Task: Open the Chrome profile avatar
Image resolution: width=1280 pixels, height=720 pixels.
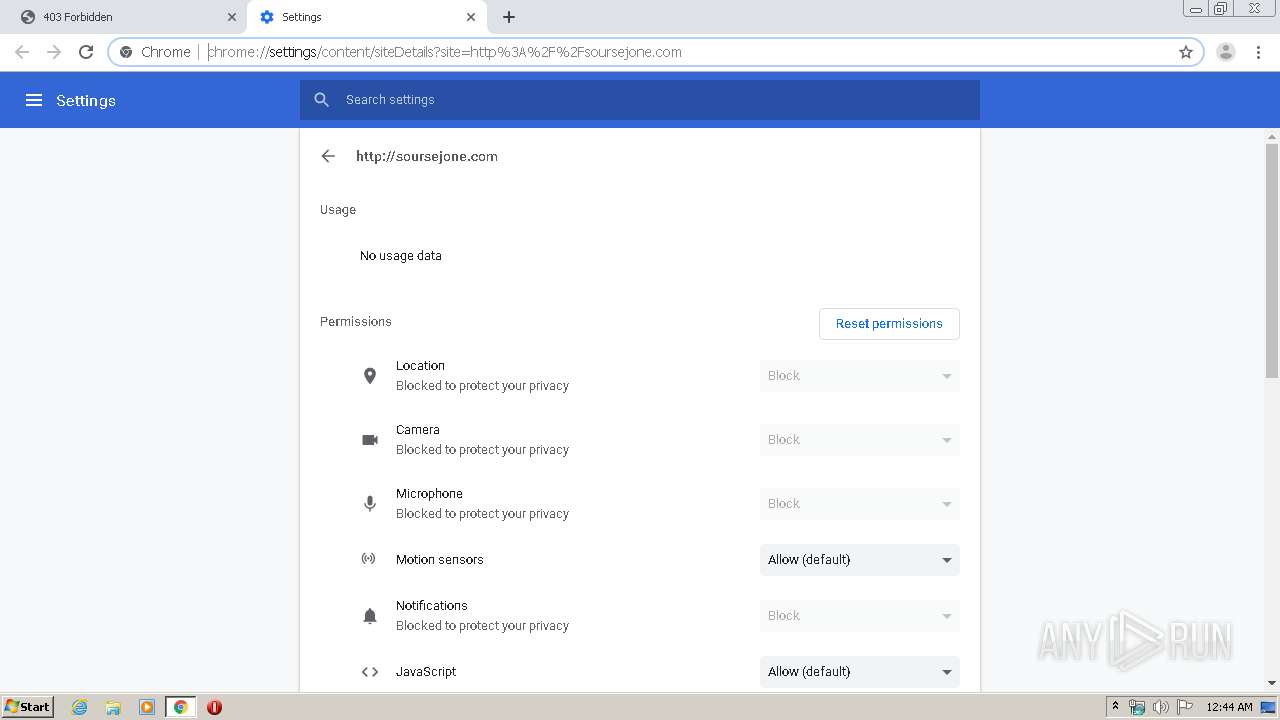Action: [x=1226, y=52]
